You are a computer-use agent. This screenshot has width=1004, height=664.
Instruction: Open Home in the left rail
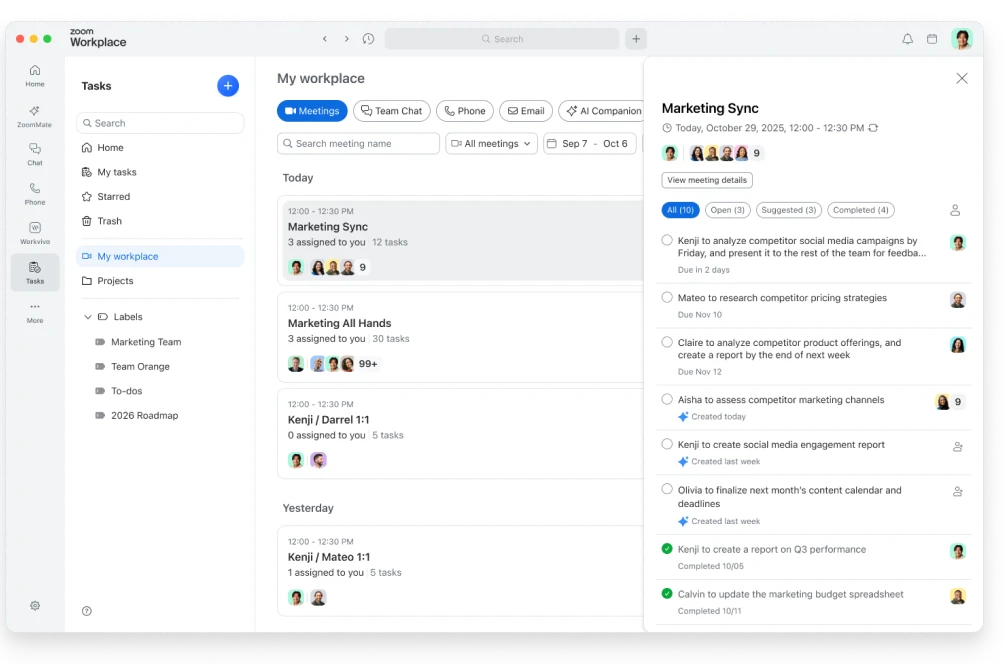[x=35, y=76]
